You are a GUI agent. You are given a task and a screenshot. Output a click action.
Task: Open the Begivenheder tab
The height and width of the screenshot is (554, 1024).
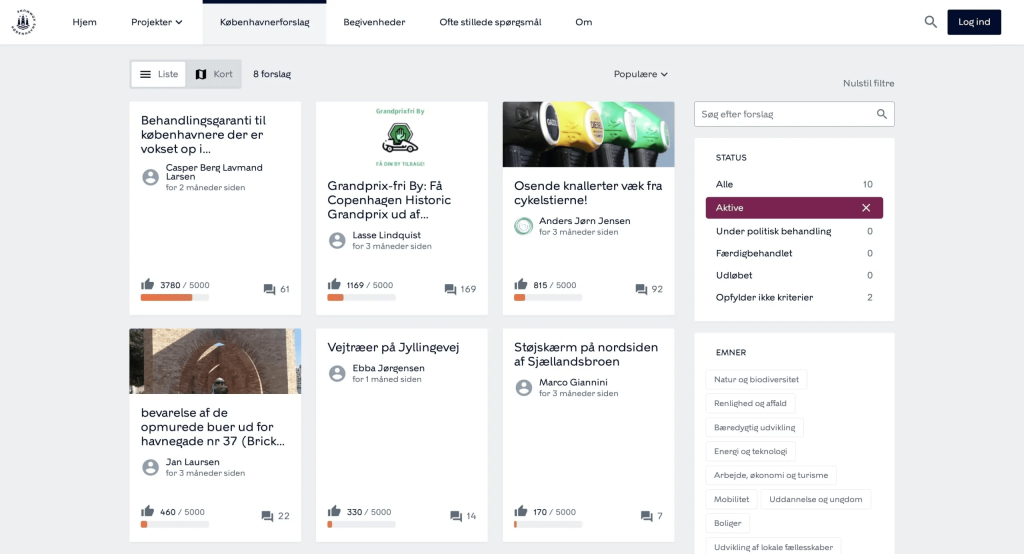[374, 22]
